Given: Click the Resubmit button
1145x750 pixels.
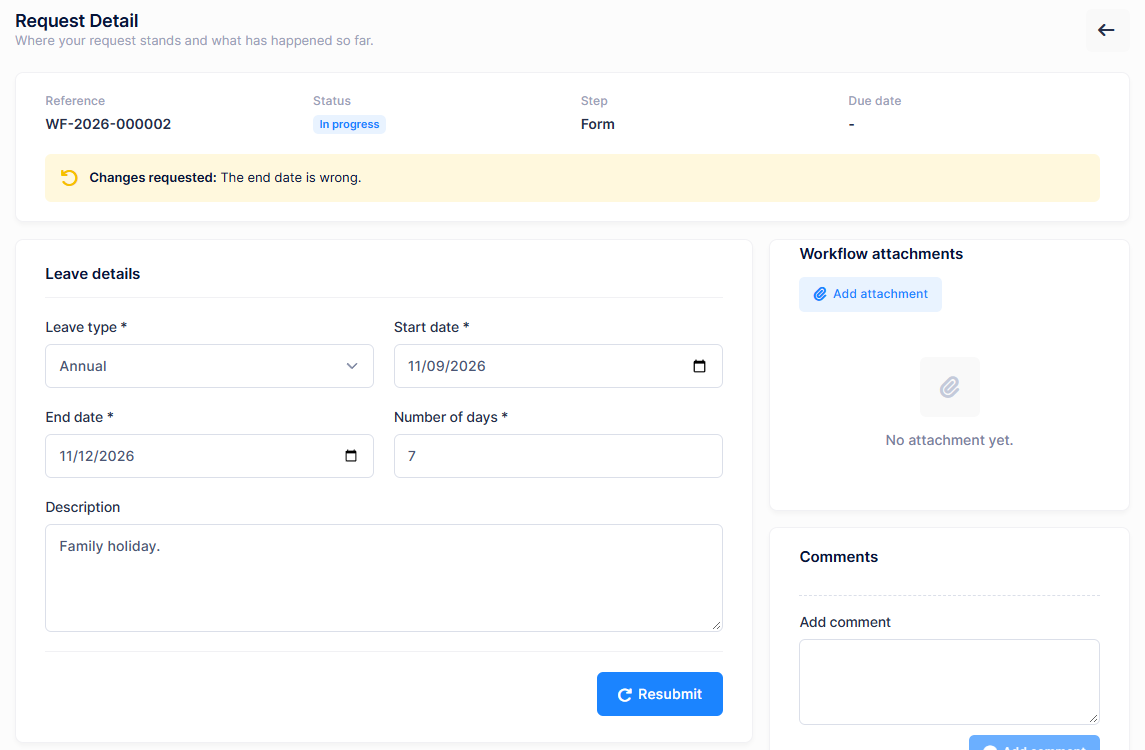Looking at the screenshot, I should click(x=659, y=694).
